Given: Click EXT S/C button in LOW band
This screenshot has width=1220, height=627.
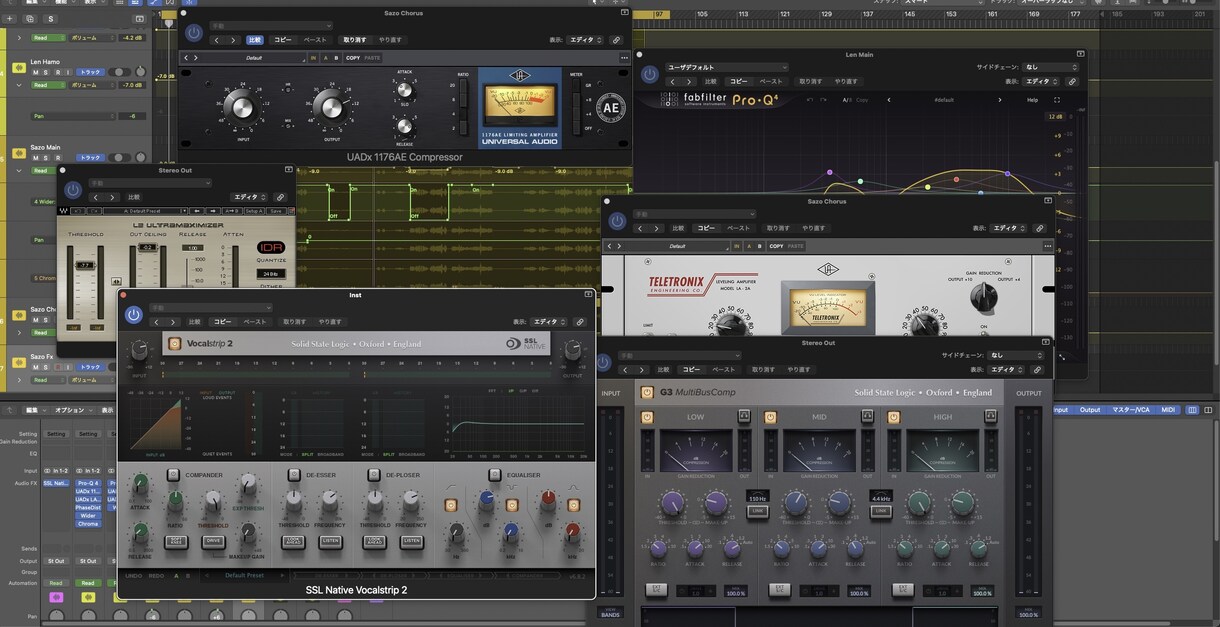Looking at the screenshot, I should tap(657, 590).
